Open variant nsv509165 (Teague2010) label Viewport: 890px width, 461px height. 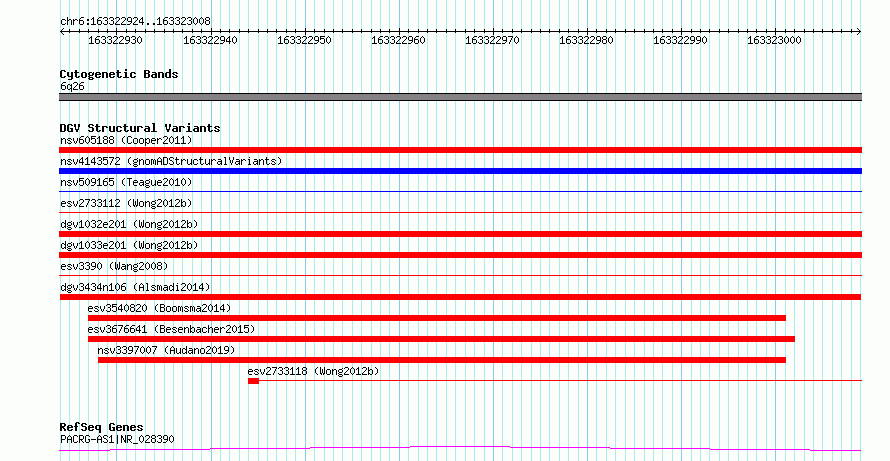pyautogui.click(x=126, y=182)
